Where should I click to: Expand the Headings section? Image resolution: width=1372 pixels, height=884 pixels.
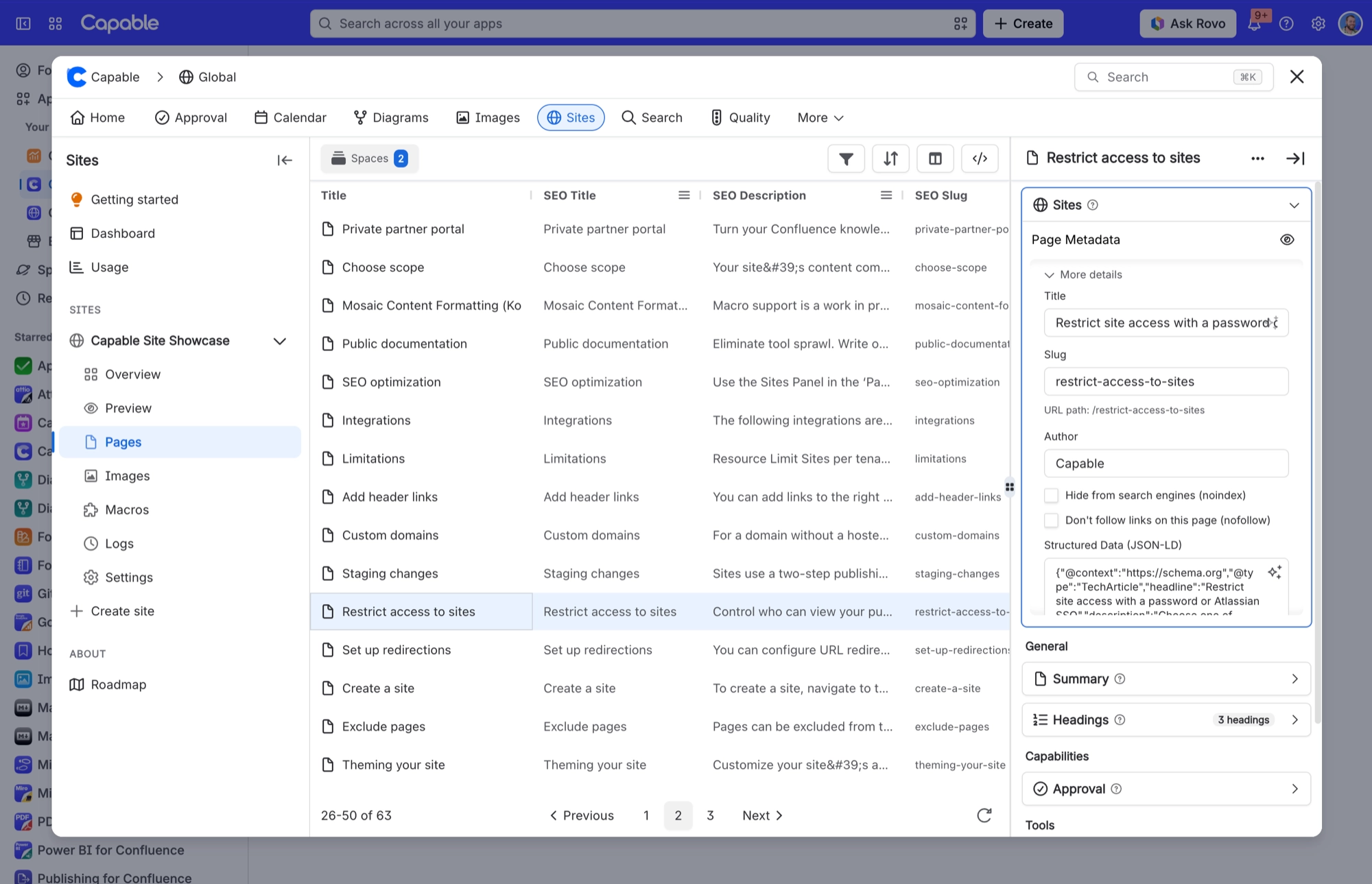[x=1166, y=719]
